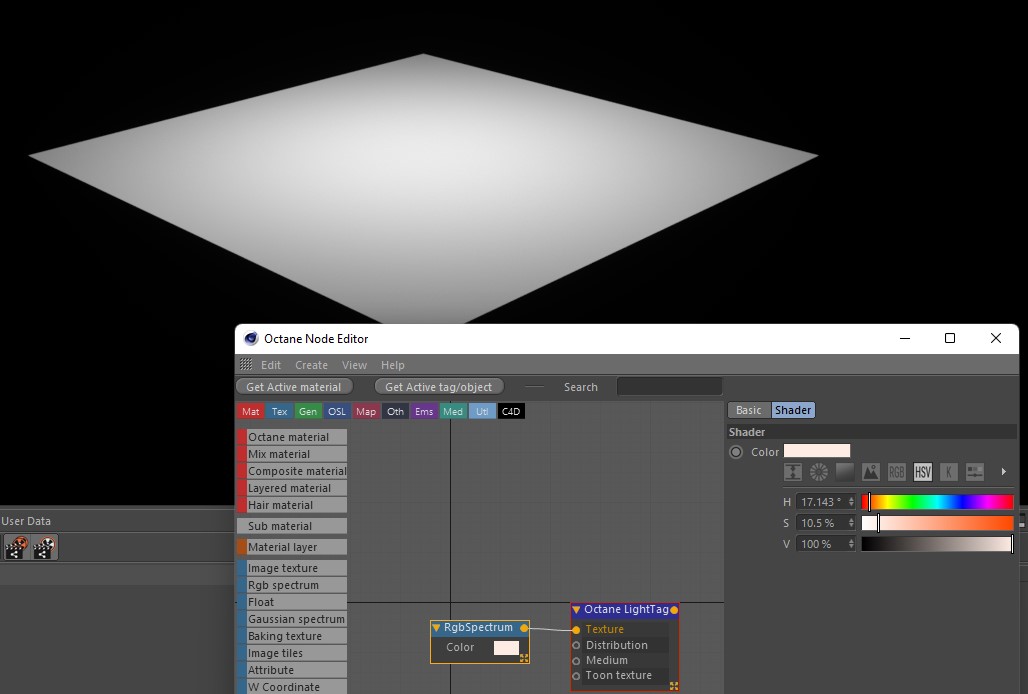The height and width of the screenshot is (694, 1028).
Task: Toggle the Color parameter animation dot
Action: [736, 452]
